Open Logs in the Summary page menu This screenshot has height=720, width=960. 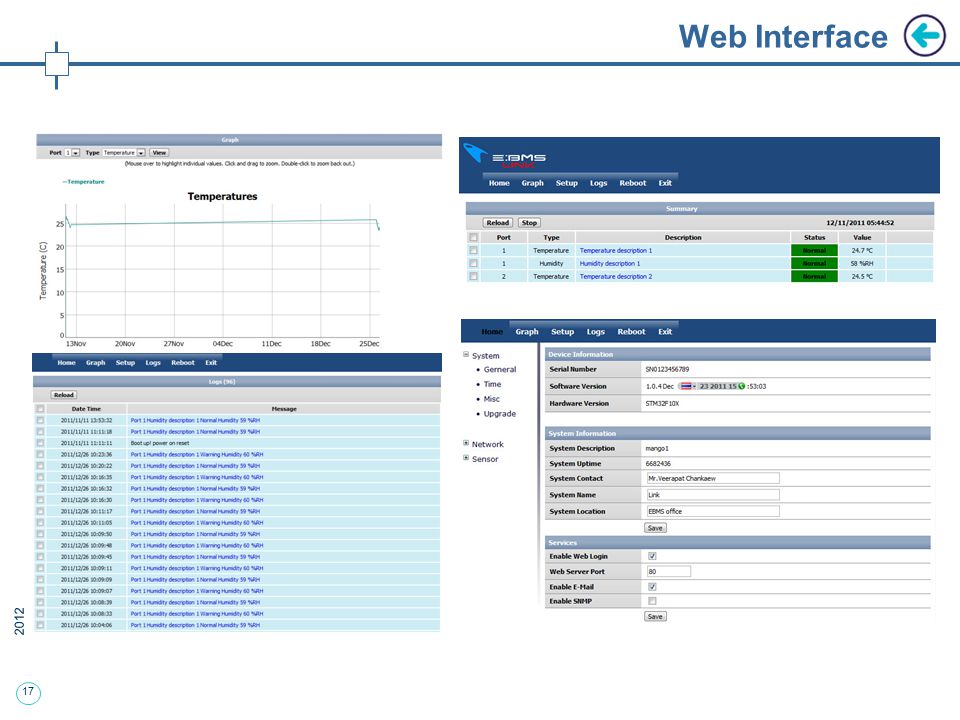(598, 183)
